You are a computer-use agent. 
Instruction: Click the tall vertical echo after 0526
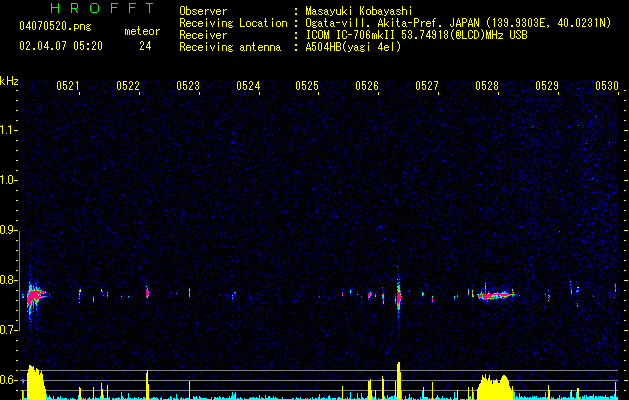point(398,298)
